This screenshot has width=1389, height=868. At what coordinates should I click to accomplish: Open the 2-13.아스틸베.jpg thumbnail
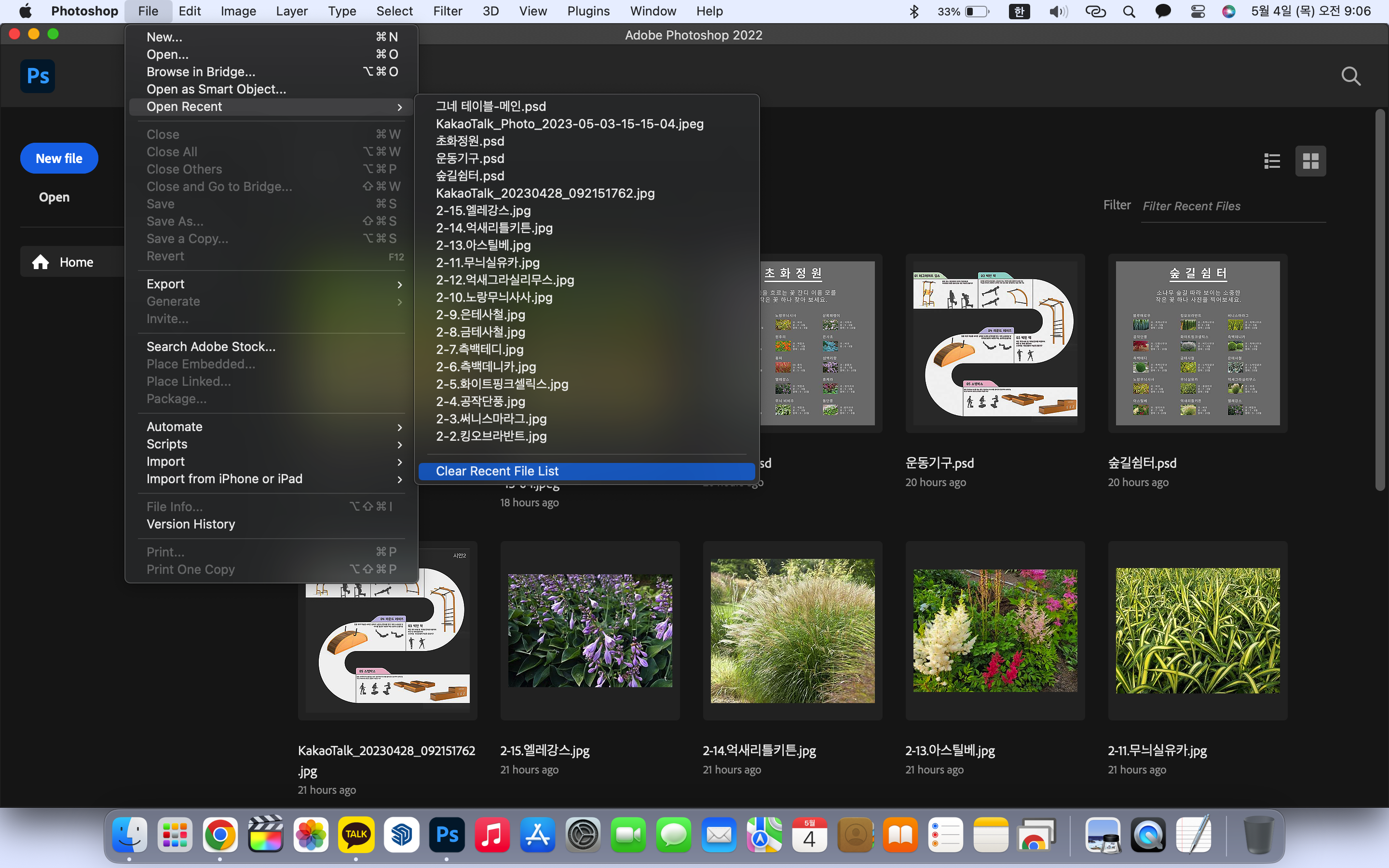point(994,630)
